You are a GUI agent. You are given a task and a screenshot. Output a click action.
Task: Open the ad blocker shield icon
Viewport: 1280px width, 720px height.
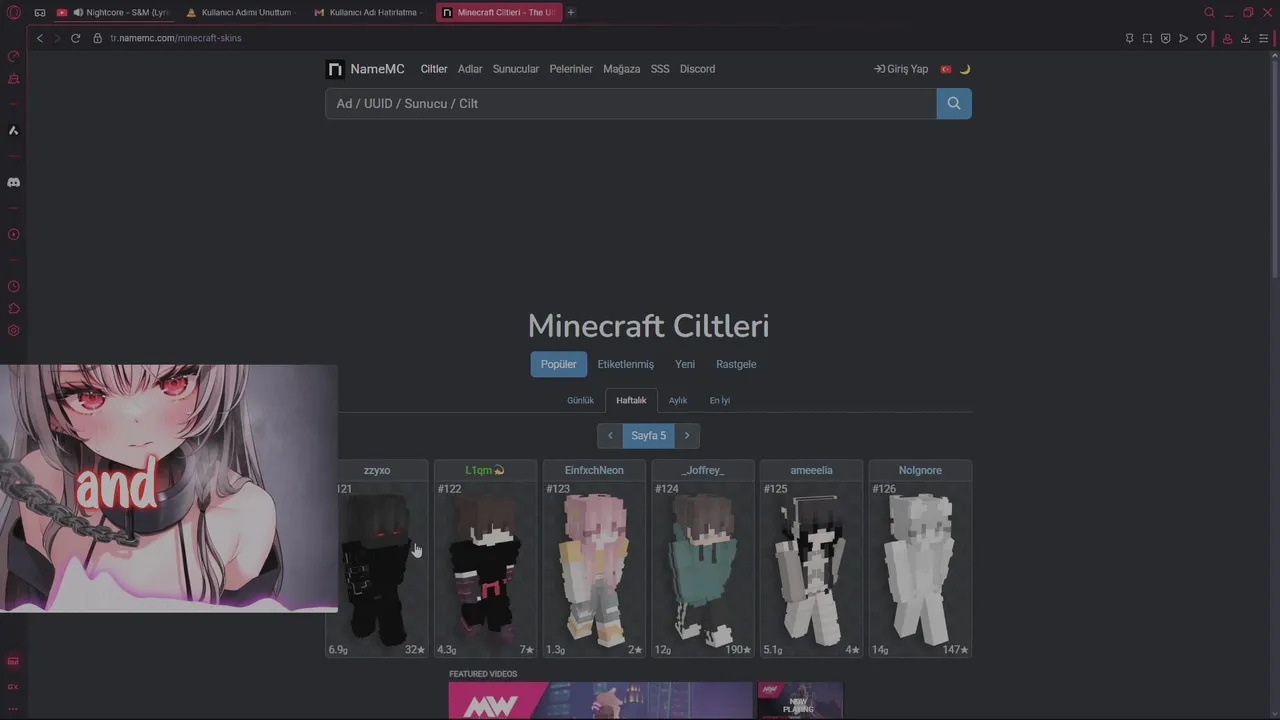pyautogui.click(x=1165, y=38)
